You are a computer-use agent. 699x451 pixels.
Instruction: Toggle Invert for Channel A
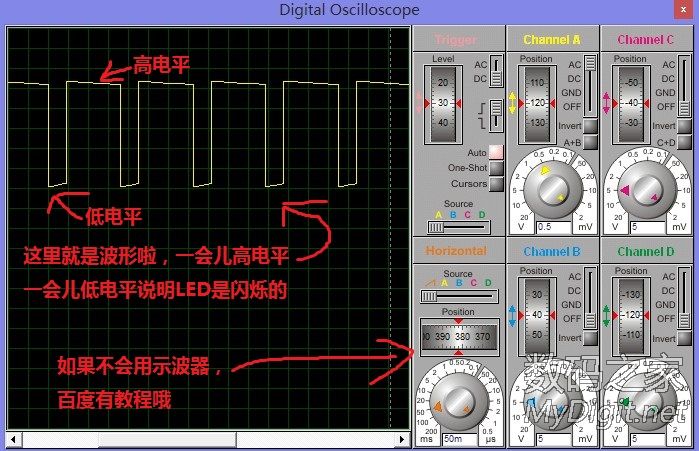(590, 126)
